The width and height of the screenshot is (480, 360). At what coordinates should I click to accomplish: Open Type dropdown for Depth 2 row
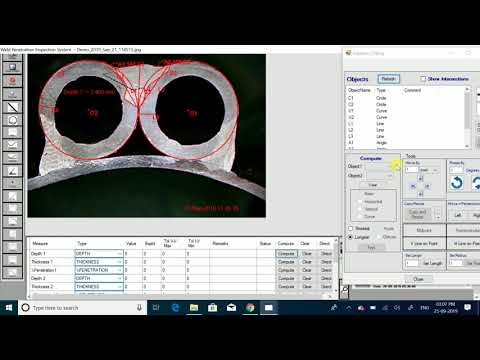click(120, 278)
